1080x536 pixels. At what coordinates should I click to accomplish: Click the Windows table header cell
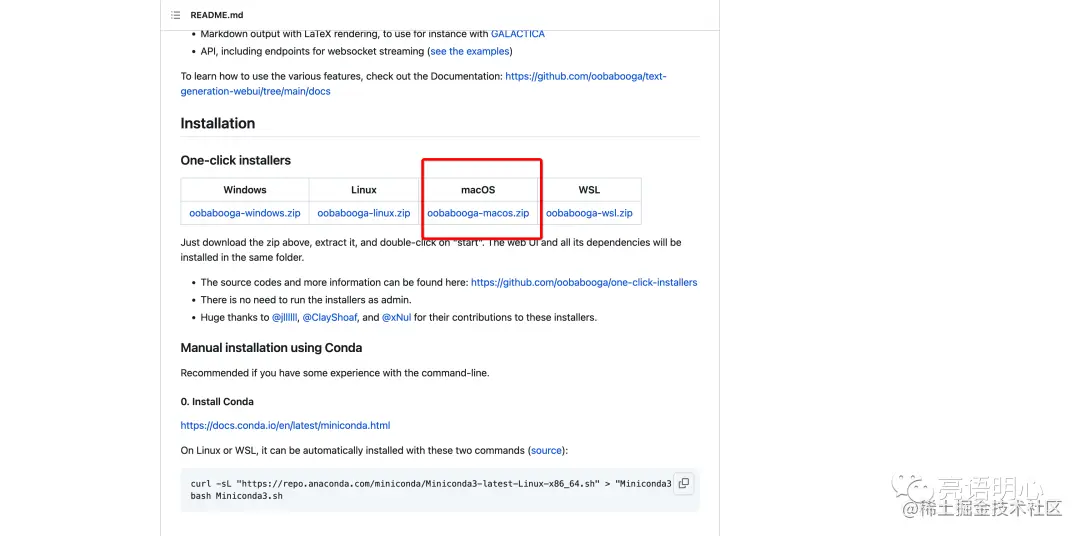point(245,189)
